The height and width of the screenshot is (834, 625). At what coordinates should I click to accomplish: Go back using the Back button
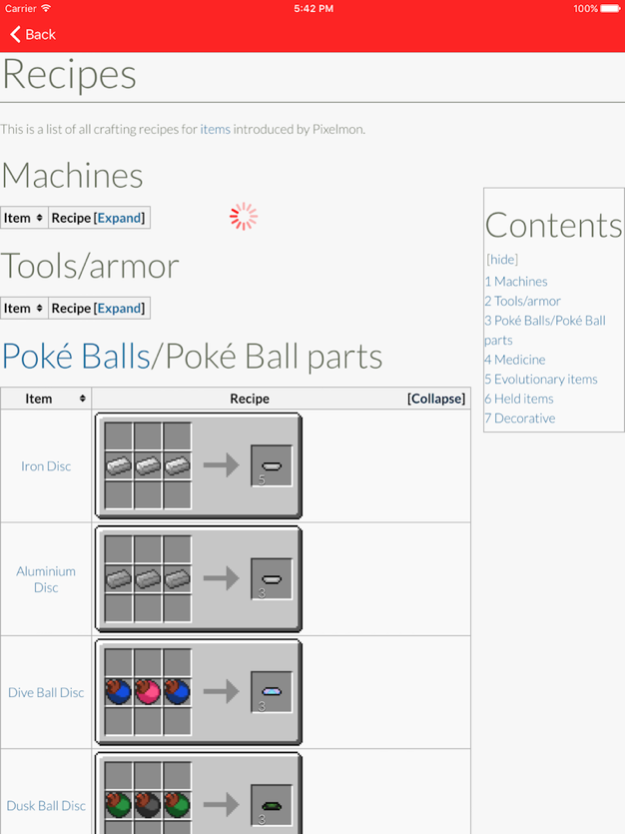pos(33,35)
